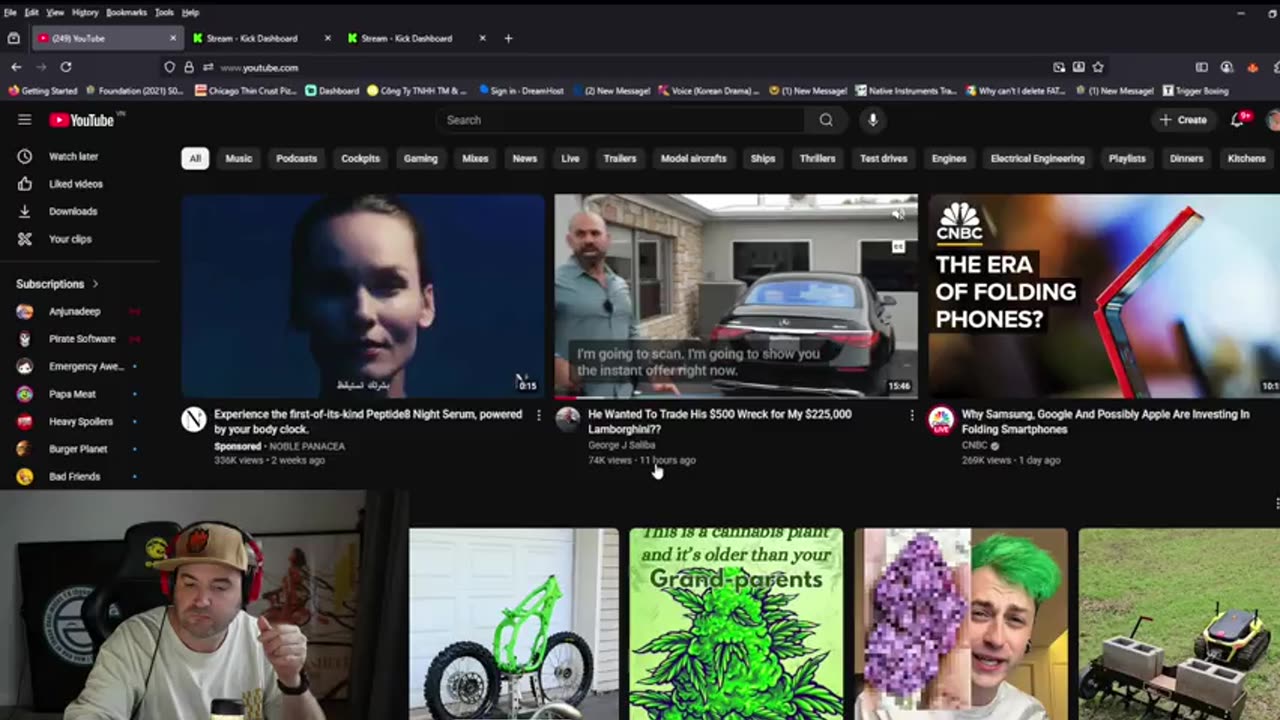Open the browser Tools menu

[x=164, y=12]
